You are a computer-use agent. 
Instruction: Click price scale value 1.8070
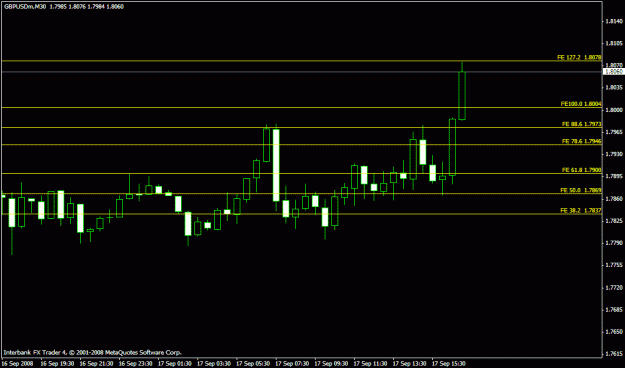[x=614, y=65]
